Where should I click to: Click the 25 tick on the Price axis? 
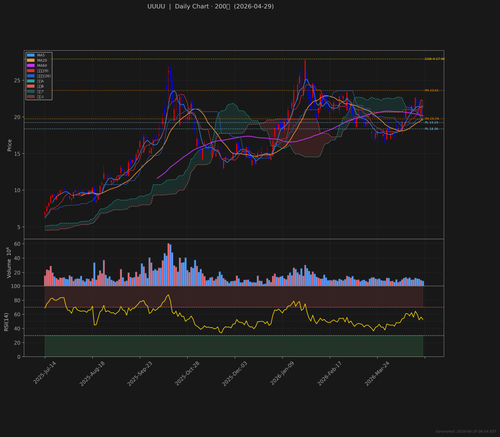pyautogui.click(x=17, y=81)
